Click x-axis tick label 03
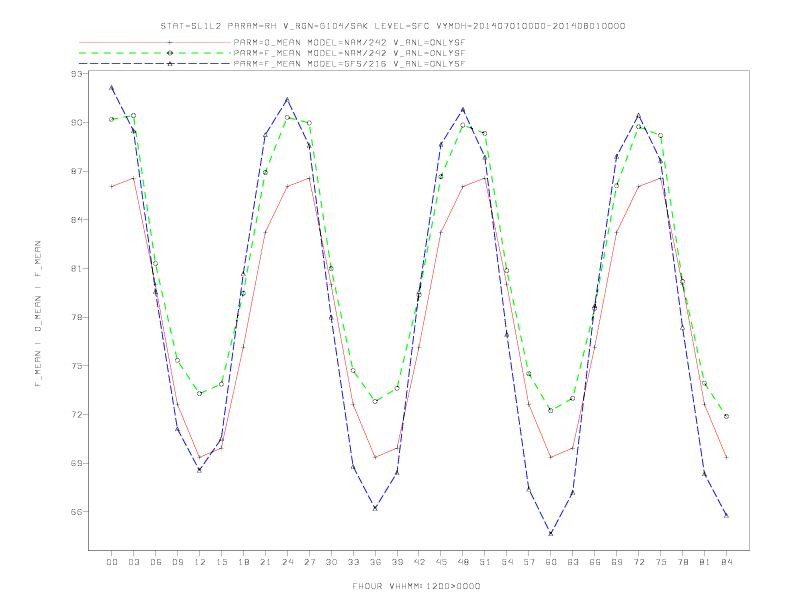This screenshot has height=612, width=792. coord(133,562)
